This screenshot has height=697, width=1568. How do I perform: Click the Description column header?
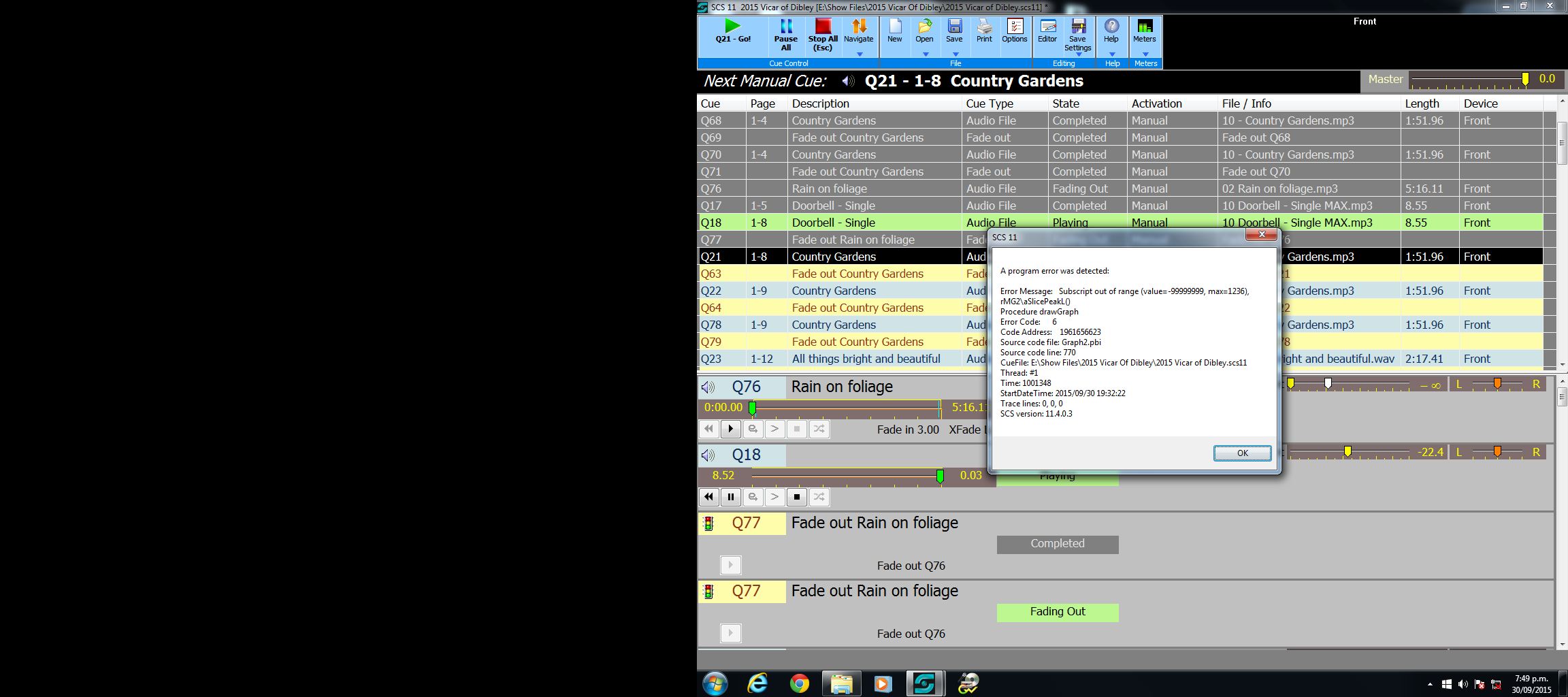(x=820, y=103)
